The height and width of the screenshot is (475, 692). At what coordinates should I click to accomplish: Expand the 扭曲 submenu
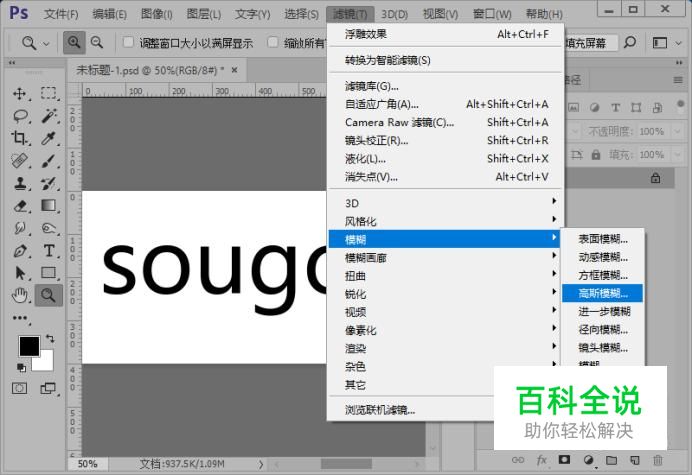445,275
